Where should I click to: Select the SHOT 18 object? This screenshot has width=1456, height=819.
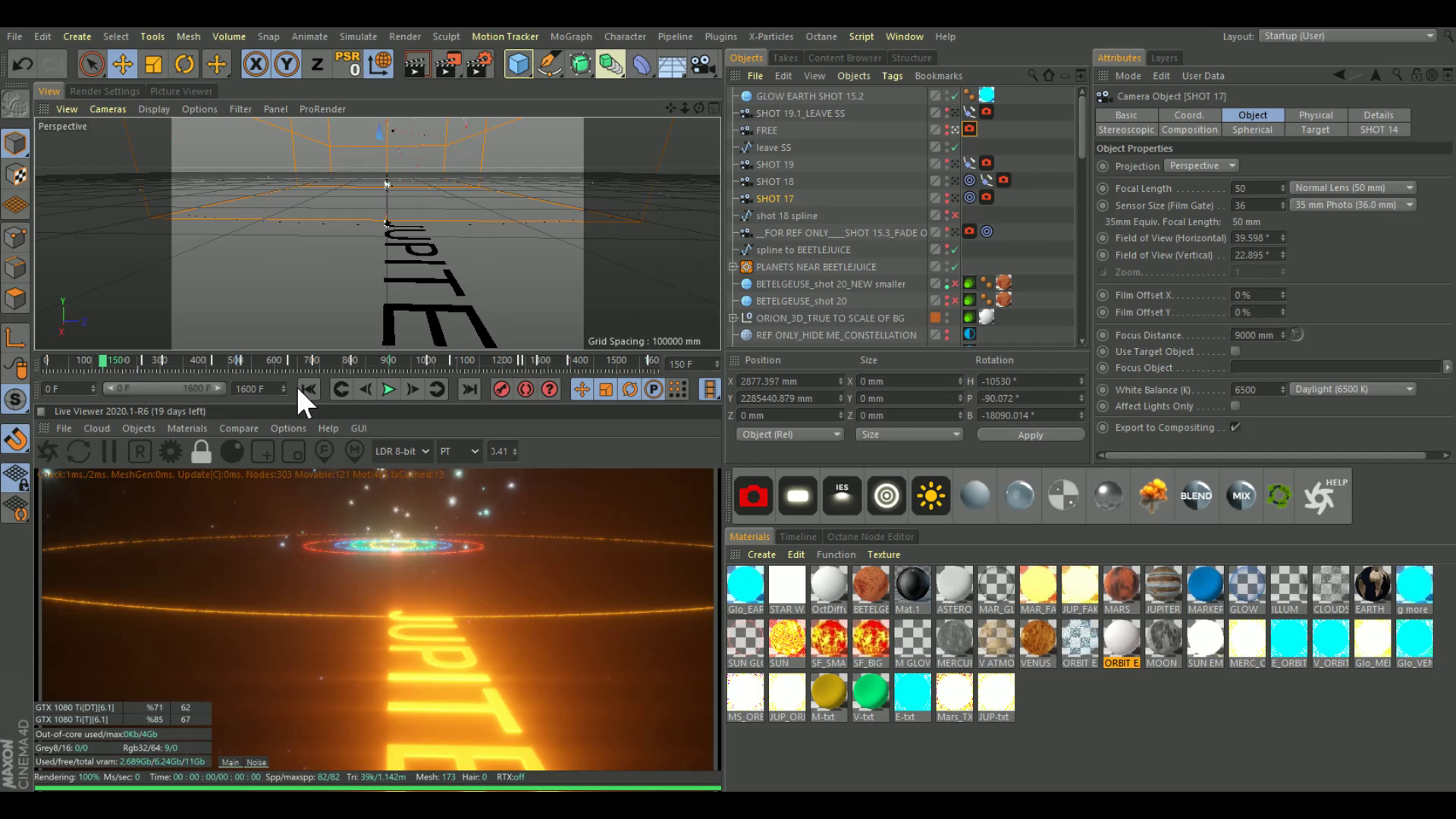pos(774,181)
